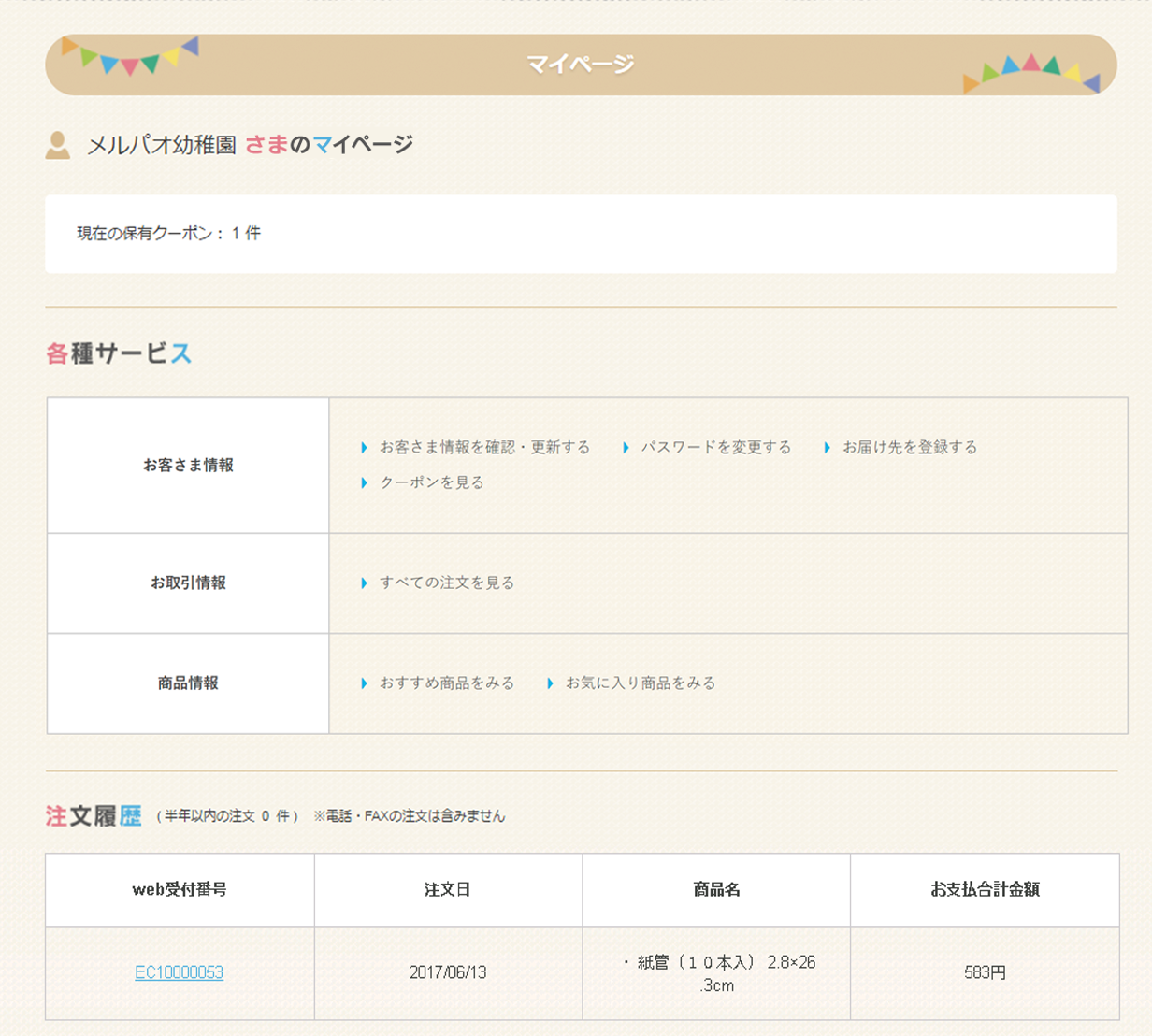
Task: Select the web受付番号 column header cell
Action: tap(180, 889)
